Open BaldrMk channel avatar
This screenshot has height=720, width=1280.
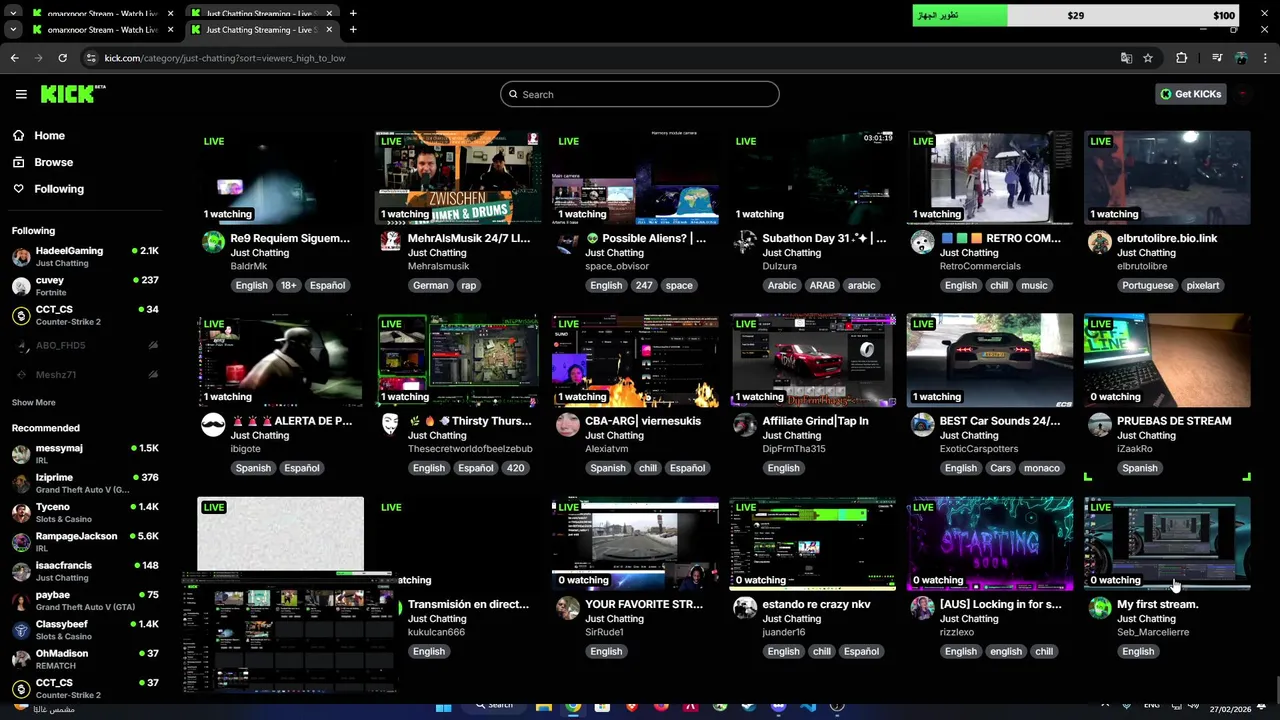pos(213,242)
